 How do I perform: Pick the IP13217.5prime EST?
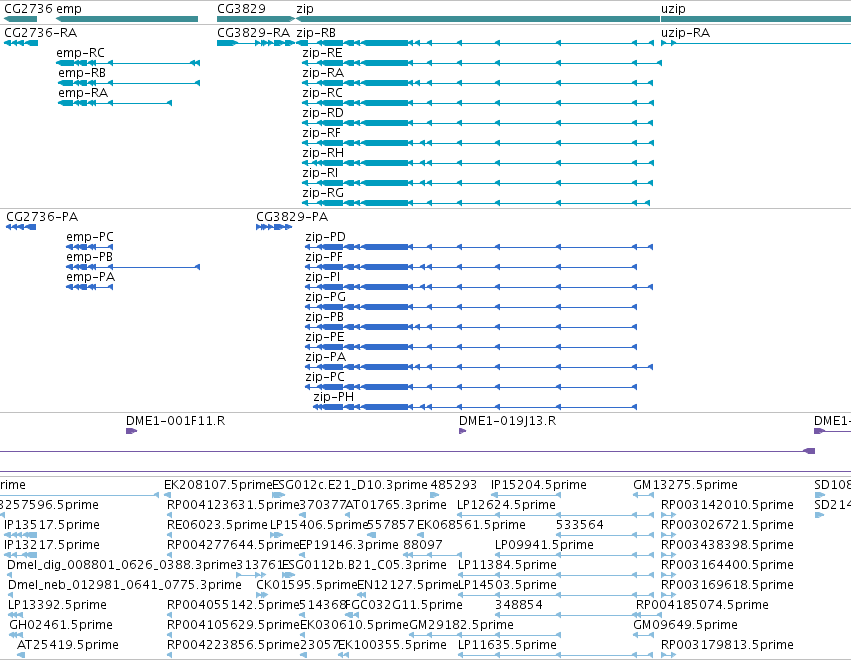(x=52, y=545)
